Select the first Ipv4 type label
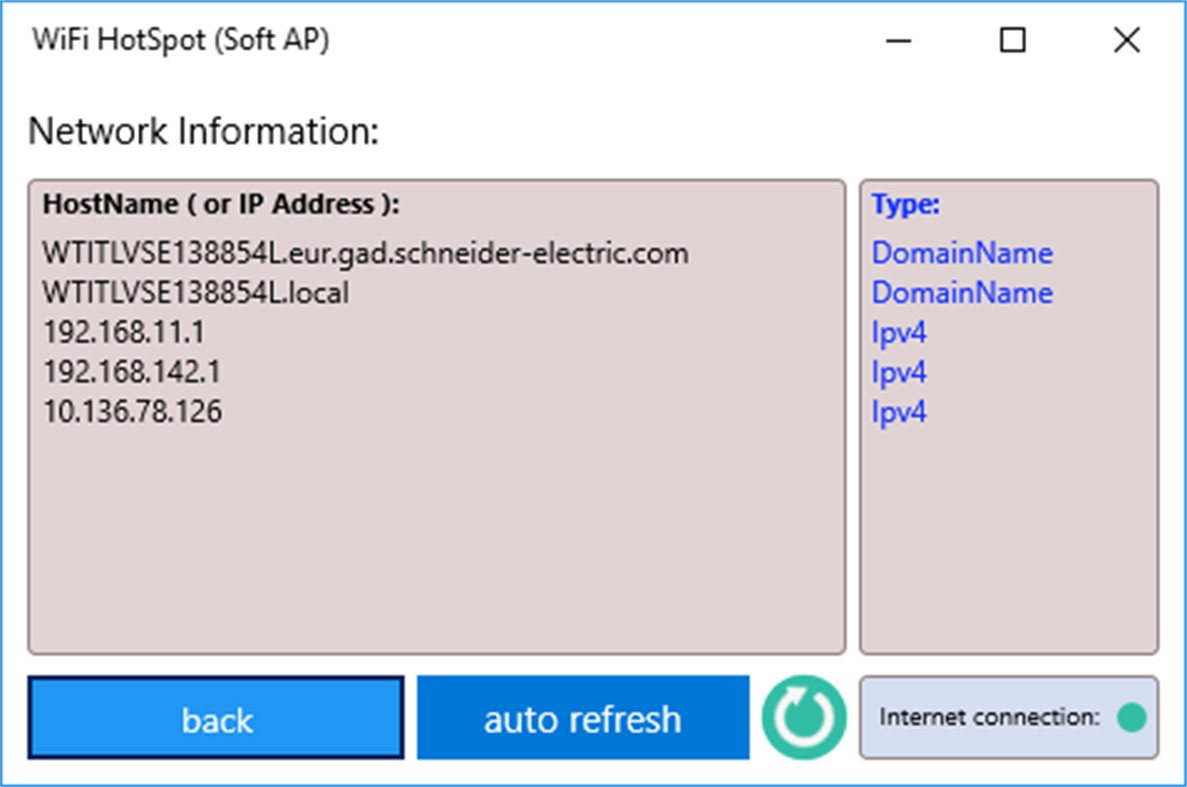 click(x=899, y=332)
